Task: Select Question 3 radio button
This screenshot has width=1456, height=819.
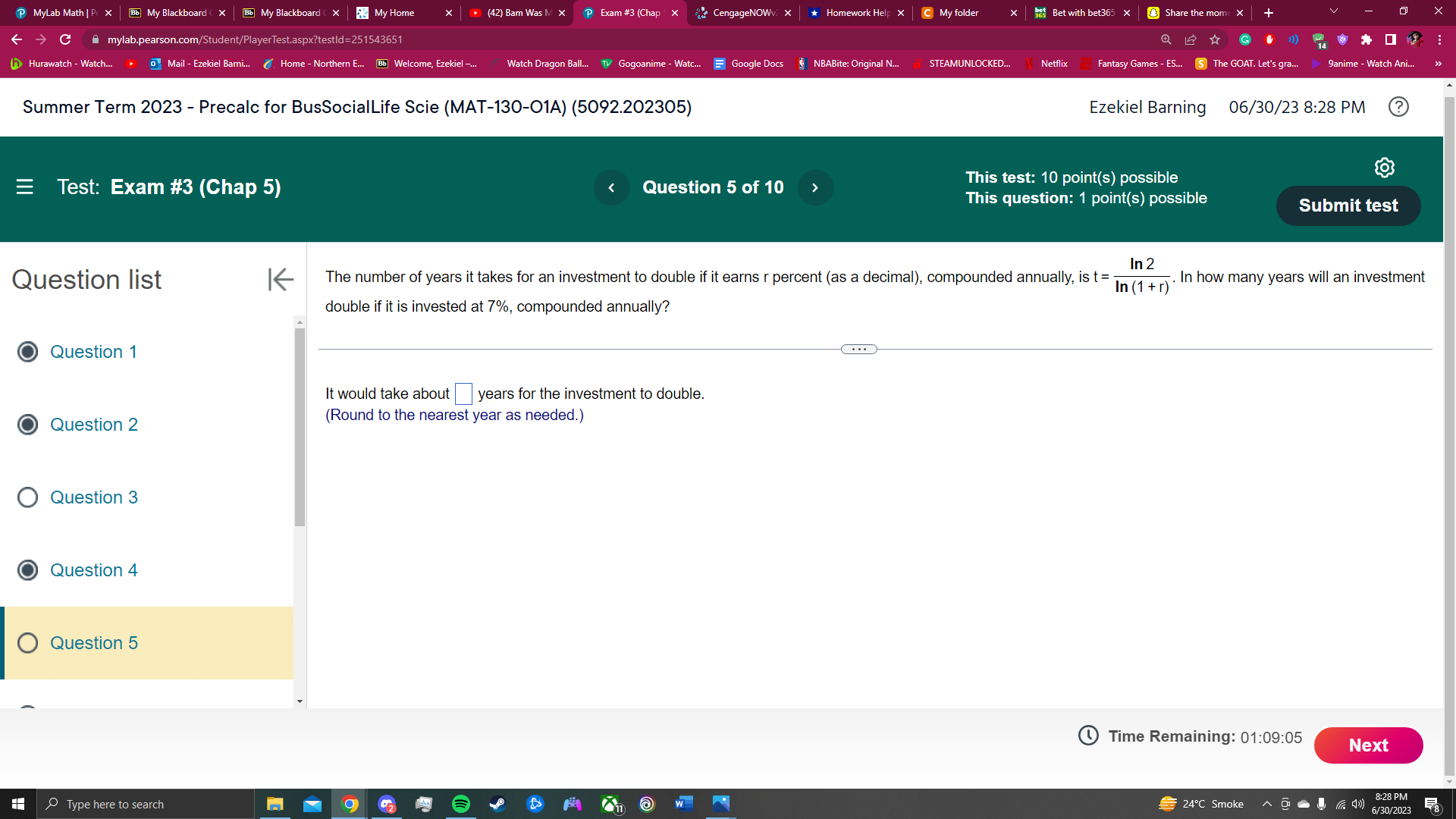Action: pyautogui.click(x=28, y=497)
